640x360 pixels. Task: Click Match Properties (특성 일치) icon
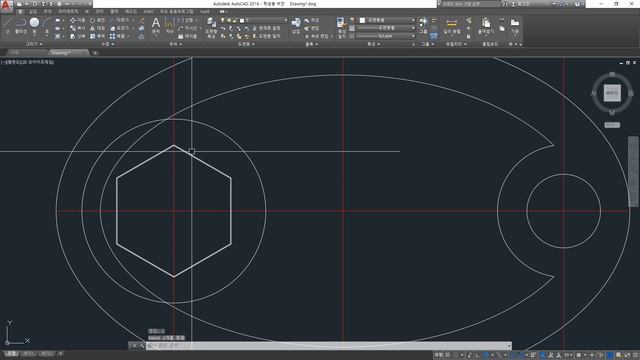342,27
